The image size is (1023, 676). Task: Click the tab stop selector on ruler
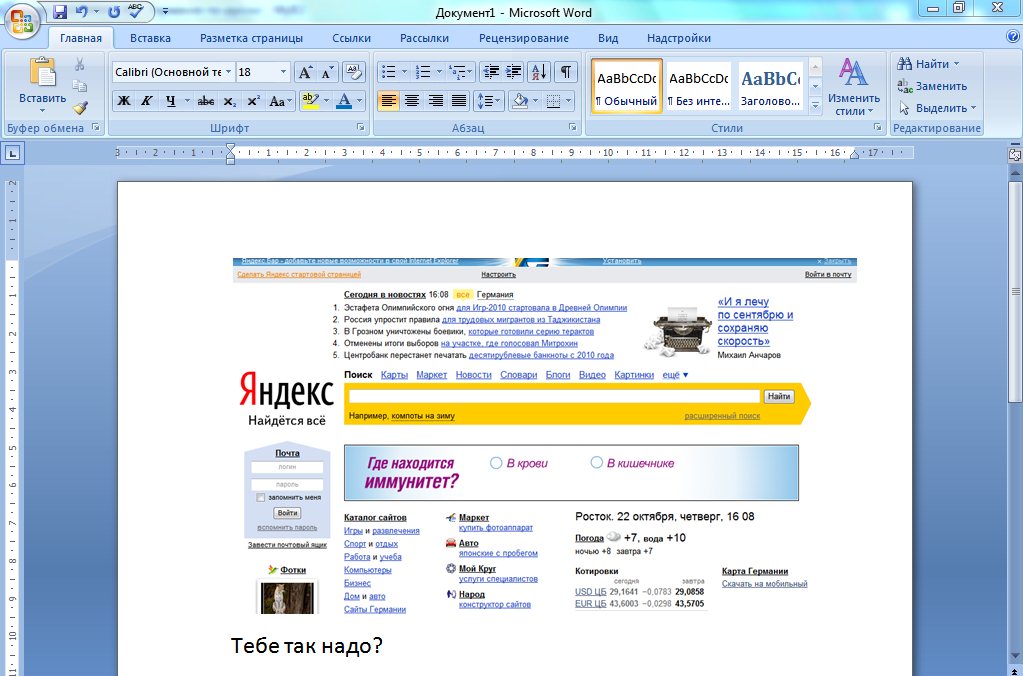tap(12, 154)
